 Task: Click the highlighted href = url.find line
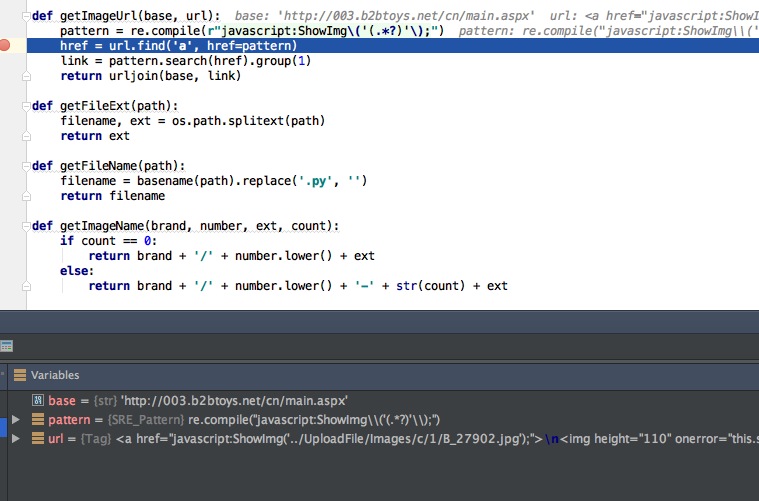point(393,46)
